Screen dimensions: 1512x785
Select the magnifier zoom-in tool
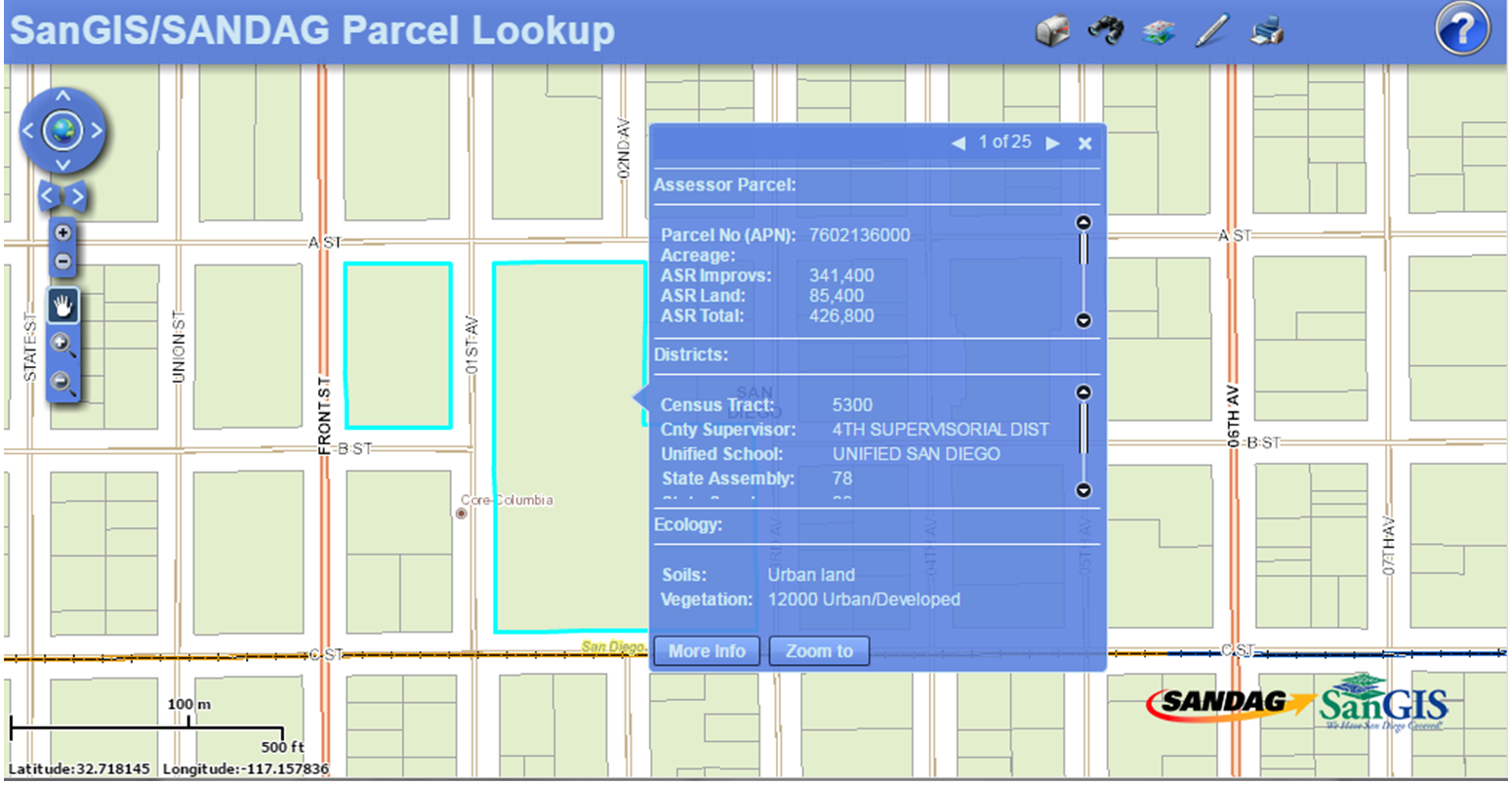click(63, 345)
